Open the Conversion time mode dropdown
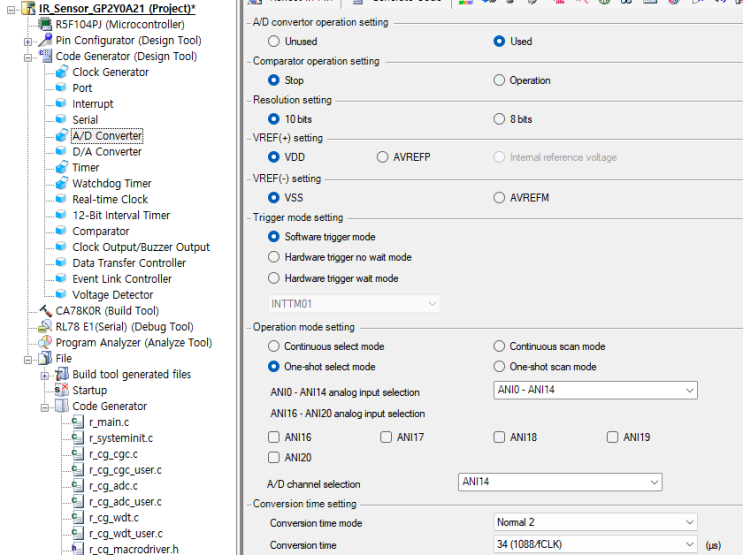Screen dimensions: 743x555 point(595,522)
